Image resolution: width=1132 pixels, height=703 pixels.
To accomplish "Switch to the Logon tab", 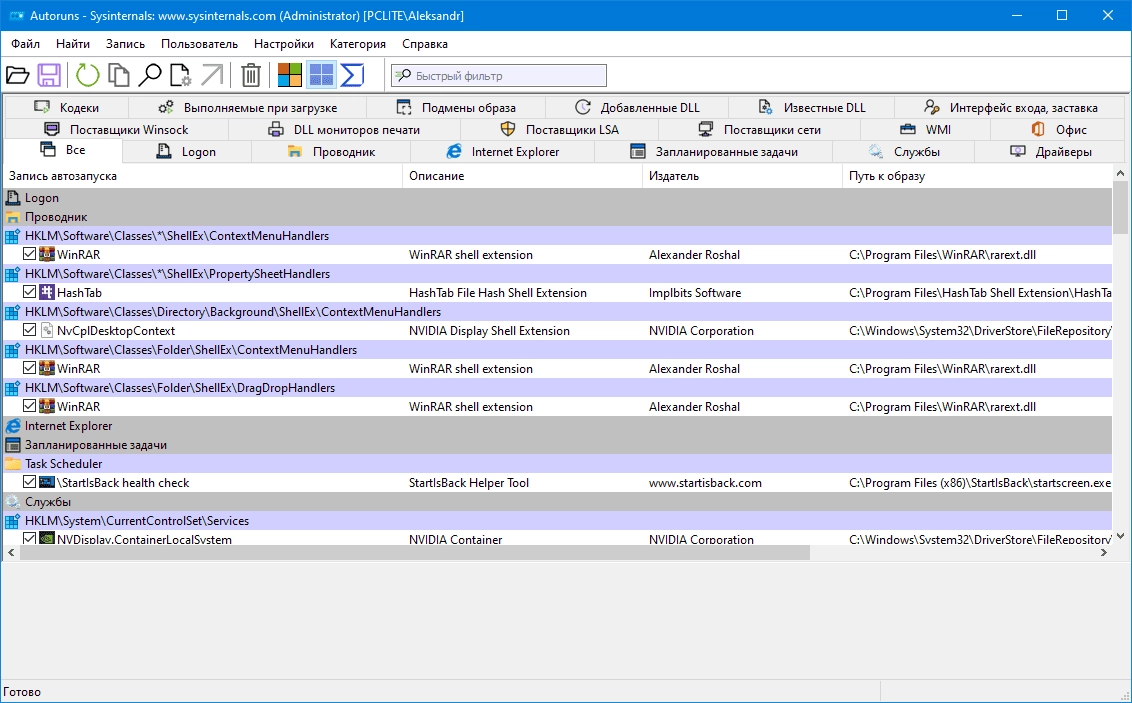I will (x=187, y=152).
